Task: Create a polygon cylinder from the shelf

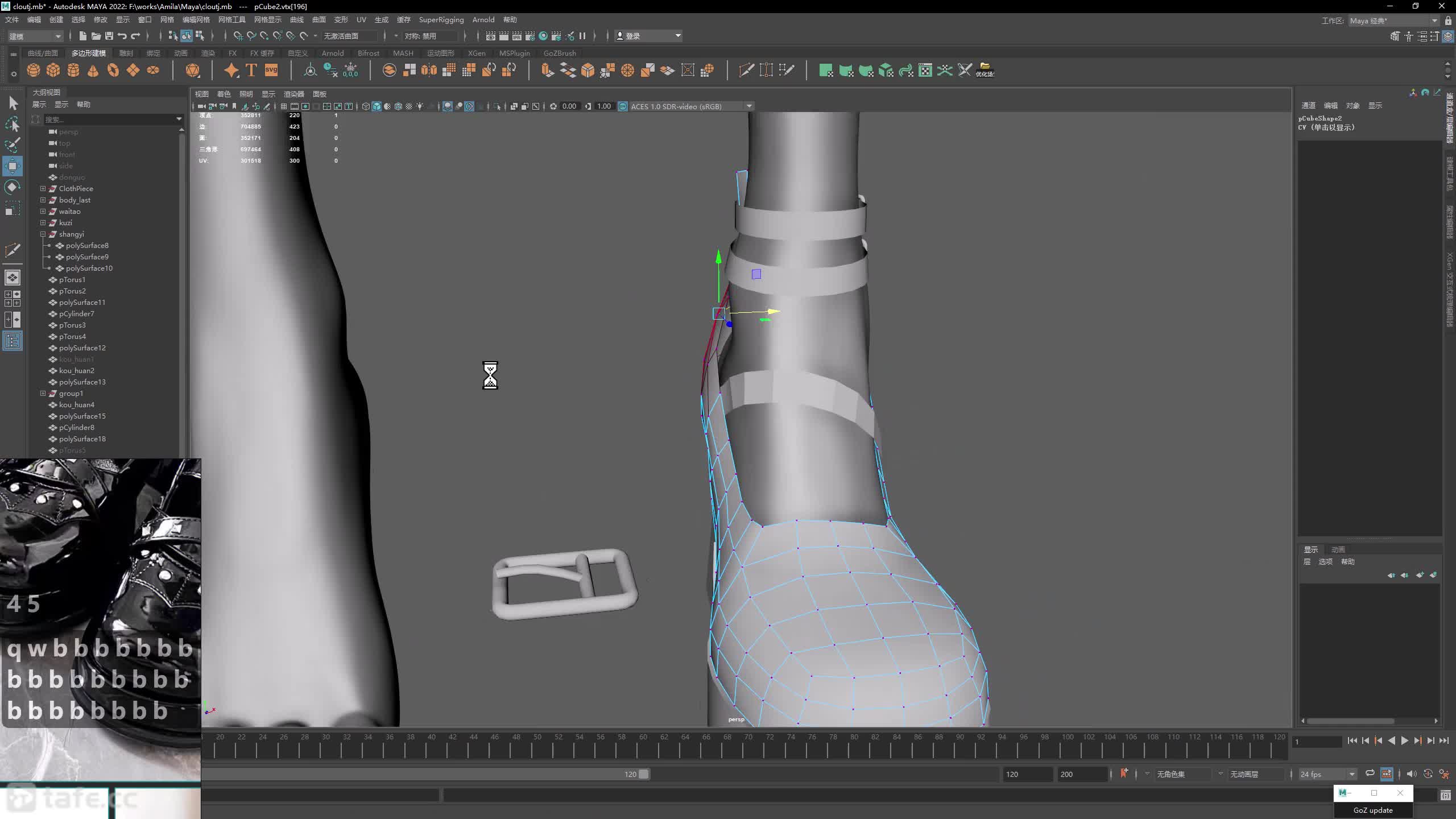Action: point(73,70)
